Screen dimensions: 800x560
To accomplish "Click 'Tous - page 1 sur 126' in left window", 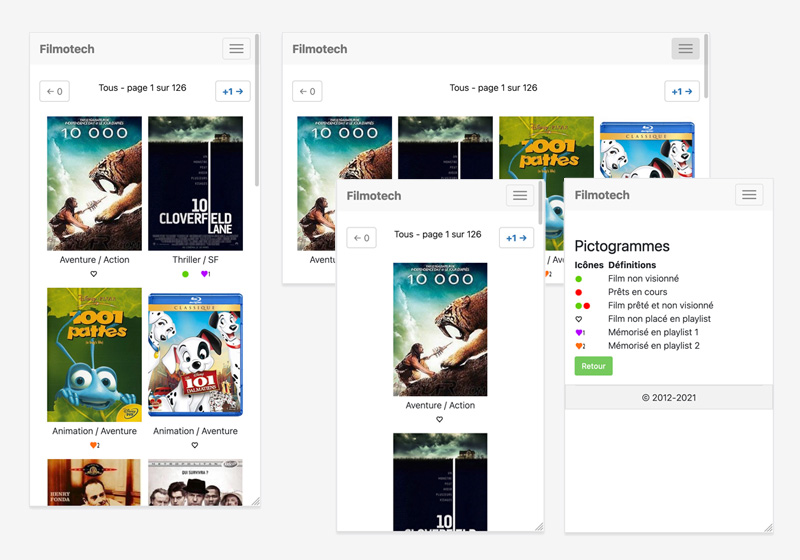I will [142, 88].
